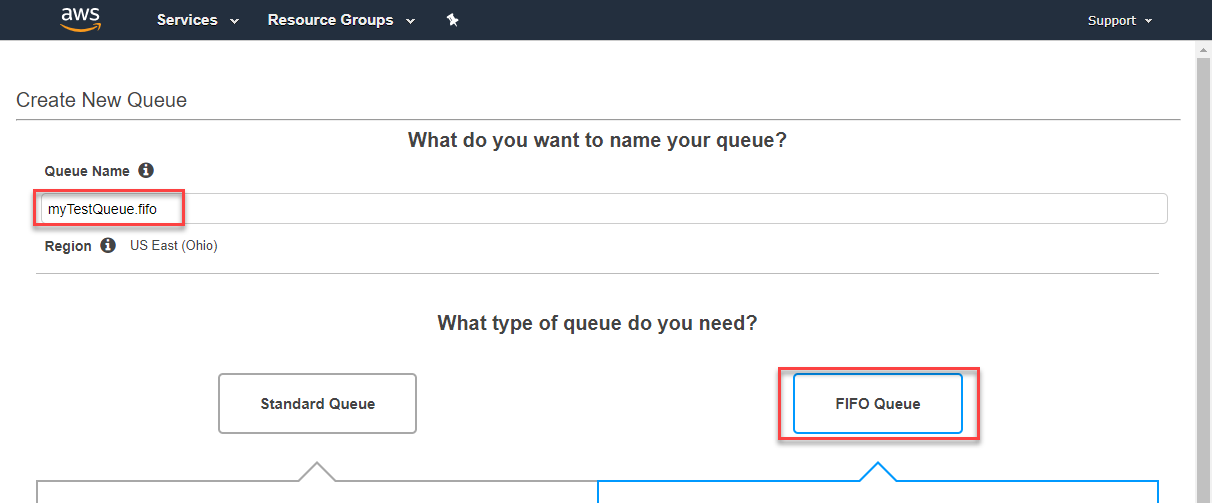Click the Region label text
This screenshot has width=1212, height=503.
click(68, 246)
